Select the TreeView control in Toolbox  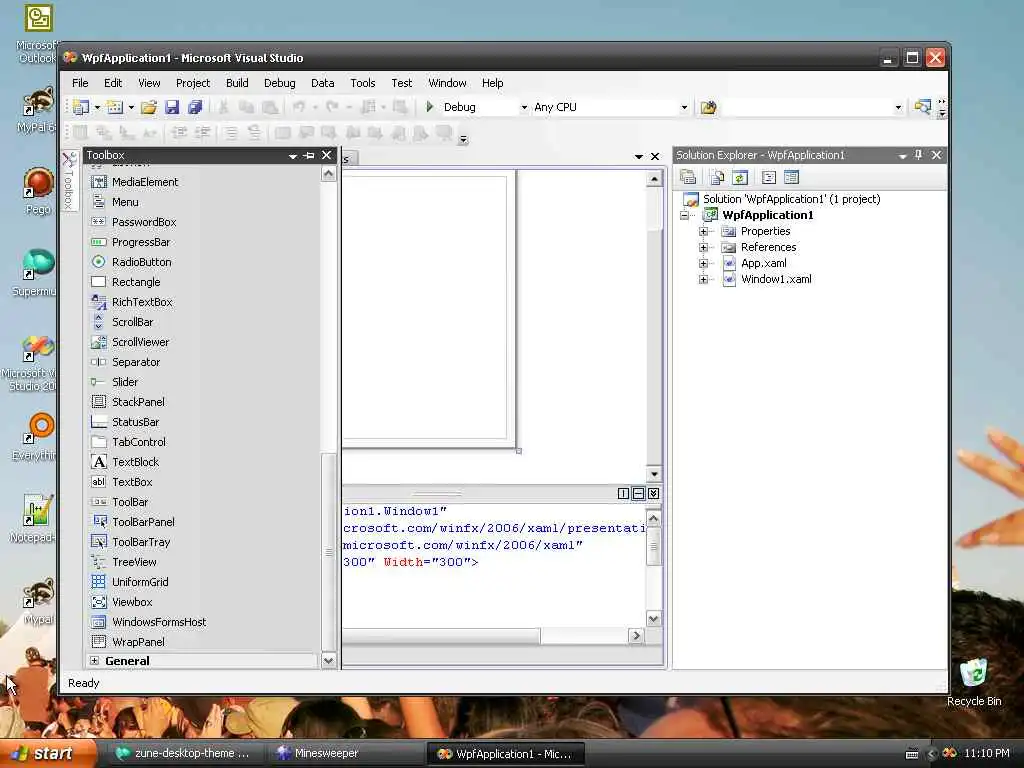[134, 562]
